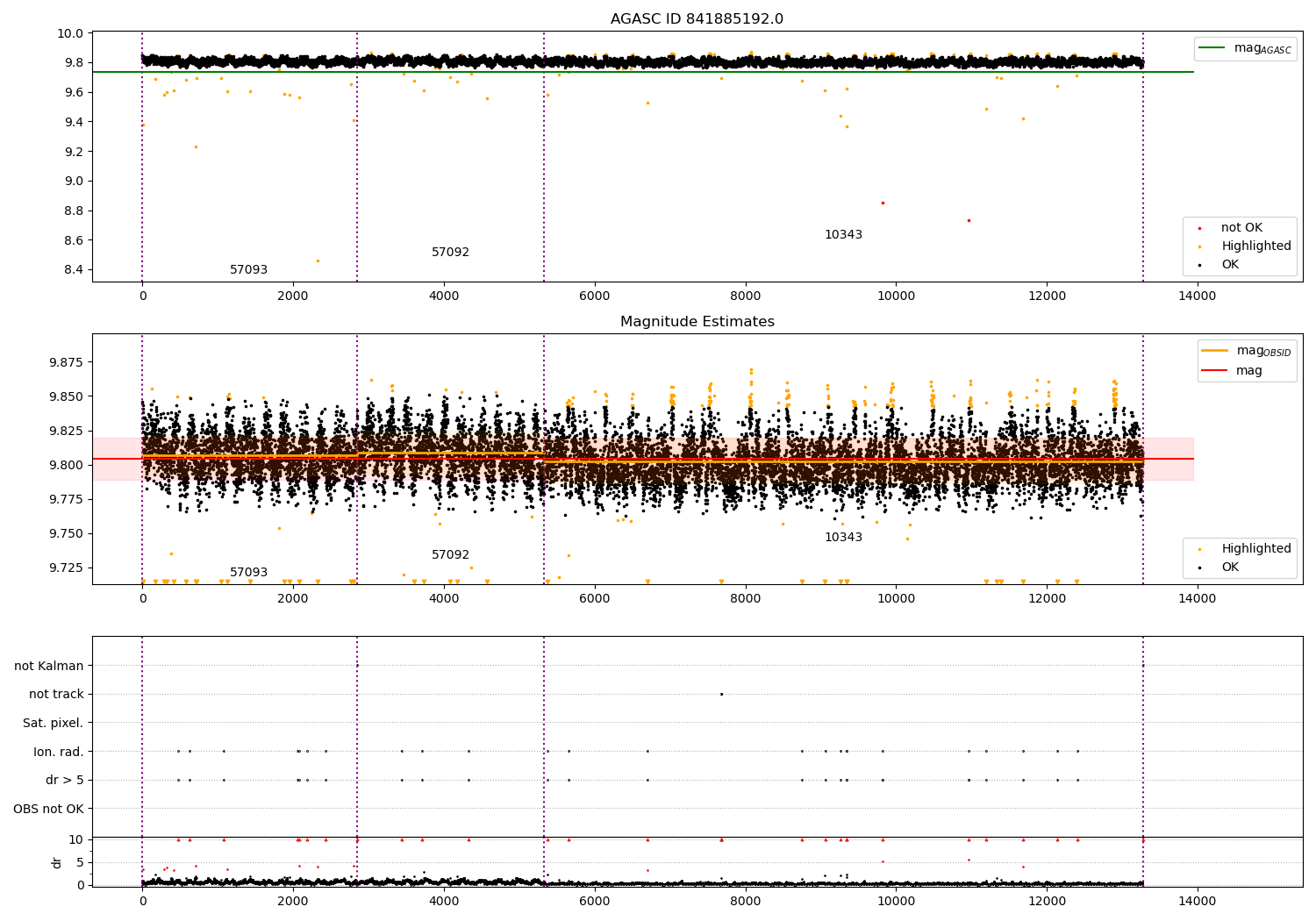Click the '57092' annotation in the top plot

pos(450,253)
